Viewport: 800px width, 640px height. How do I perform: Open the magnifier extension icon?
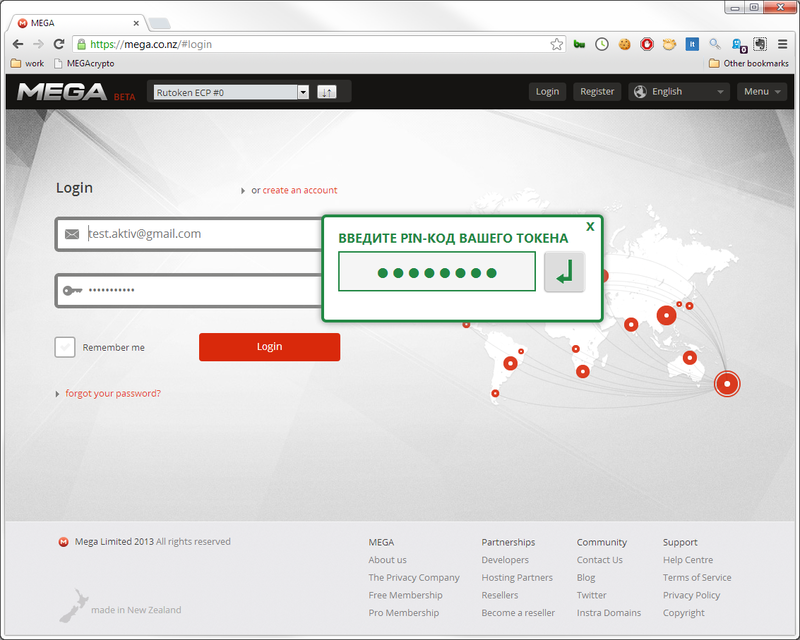(715, 44)
